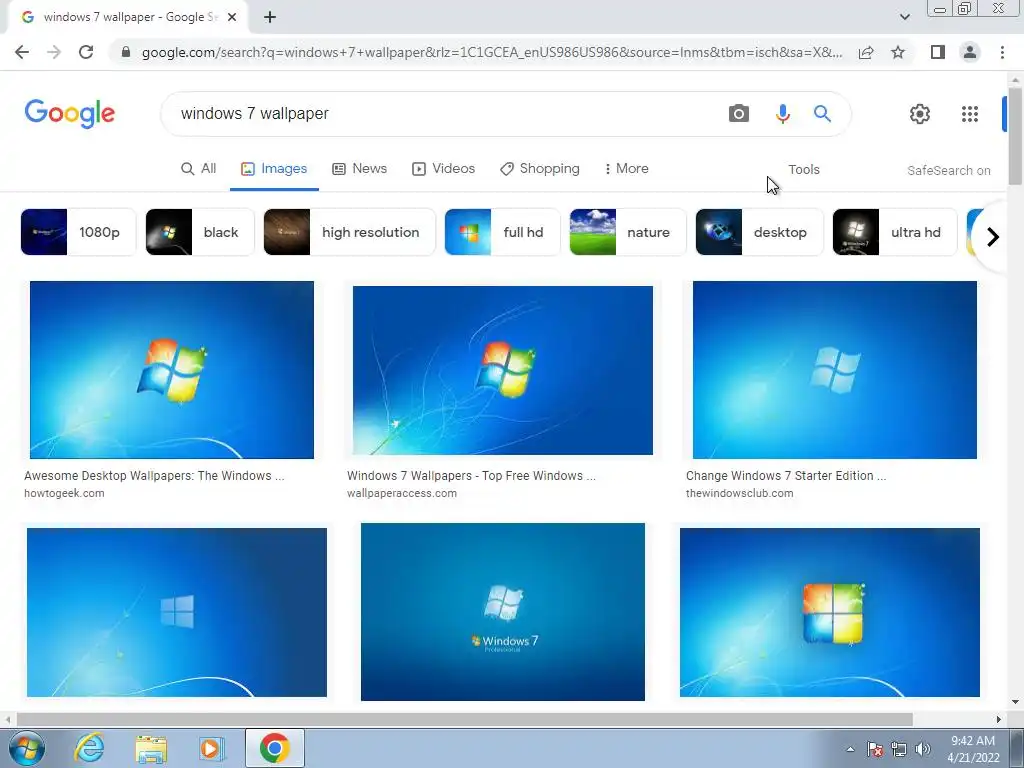This screenshot has height=768, width=1024.
Task: Click the browser forward arrow
Action: pyautogui.click(x=54, y=52)
